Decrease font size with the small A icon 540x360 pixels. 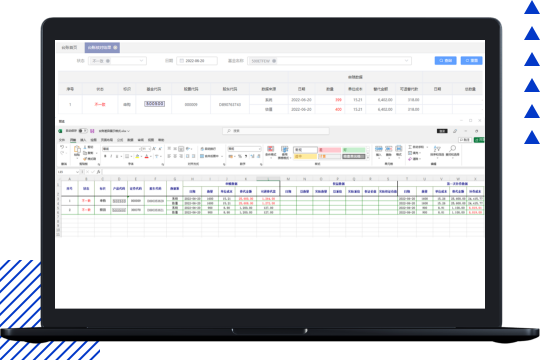[160, 149]
